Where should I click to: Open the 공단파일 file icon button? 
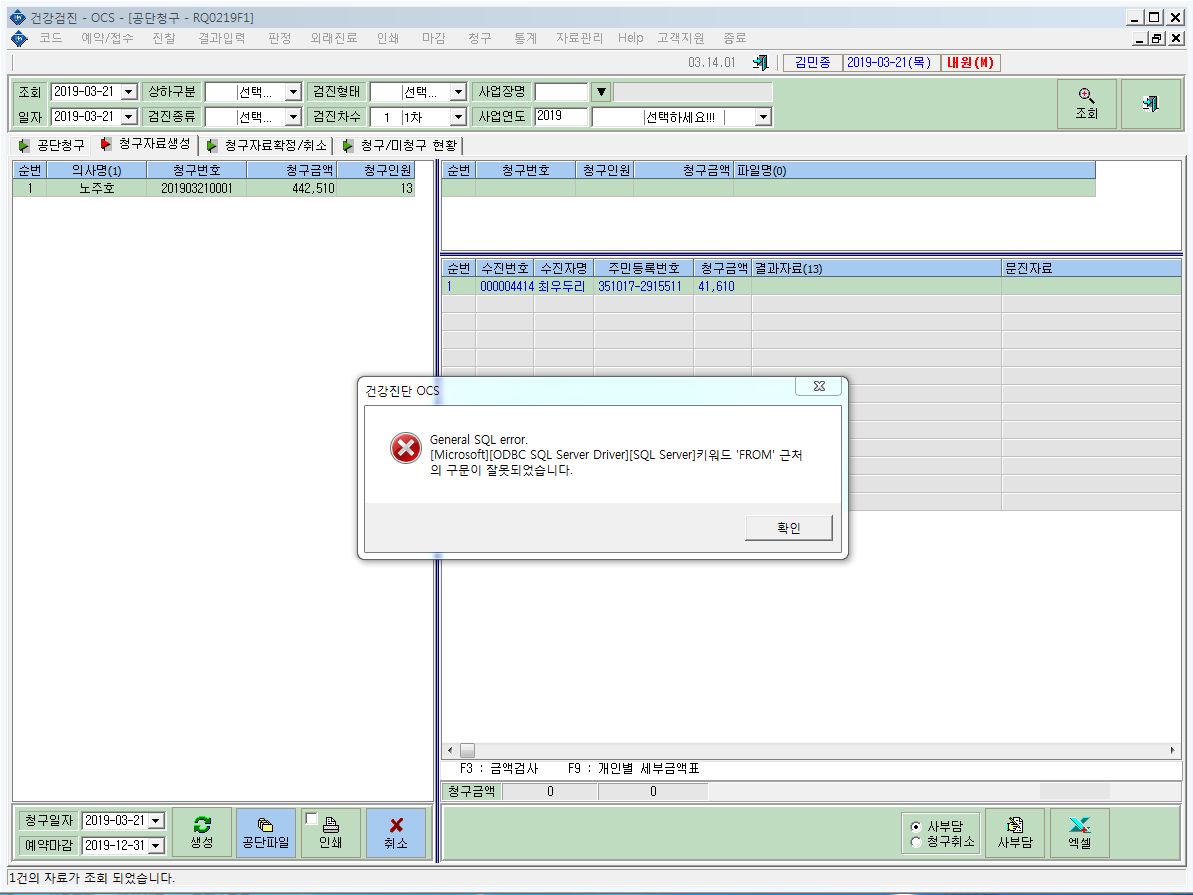click(266, 833)
